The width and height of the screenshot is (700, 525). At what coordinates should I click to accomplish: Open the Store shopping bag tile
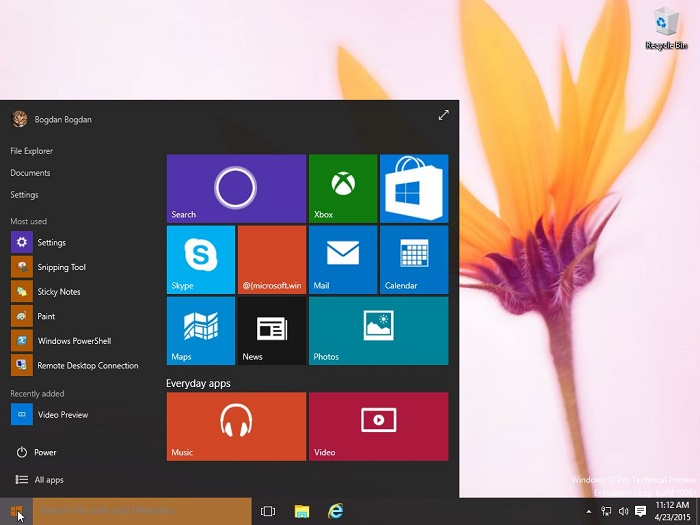[x=414, y=188]
